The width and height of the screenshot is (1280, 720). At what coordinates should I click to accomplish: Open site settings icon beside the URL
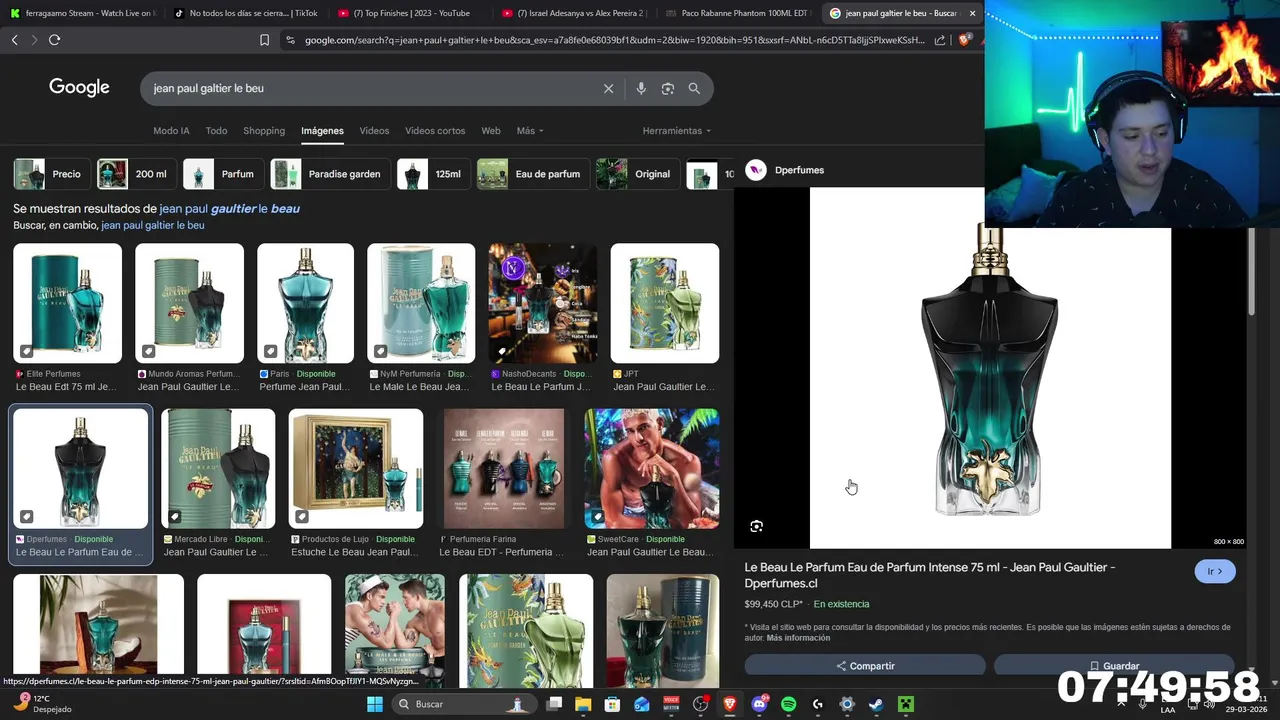click(x=290, y=40)
